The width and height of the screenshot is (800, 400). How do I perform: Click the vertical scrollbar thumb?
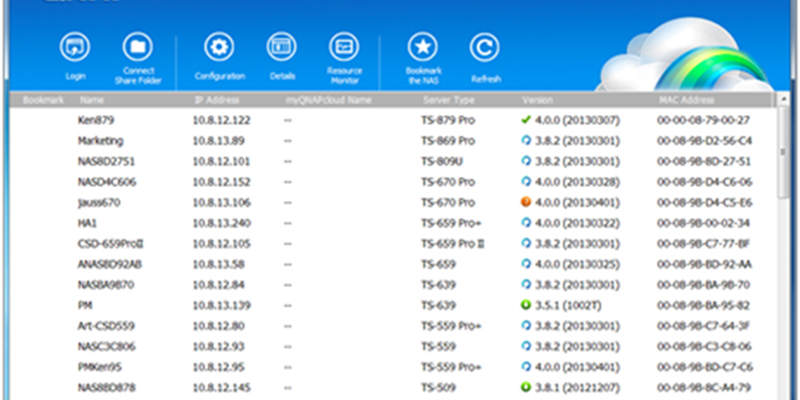pyautogui.click(x=784, y=153)
